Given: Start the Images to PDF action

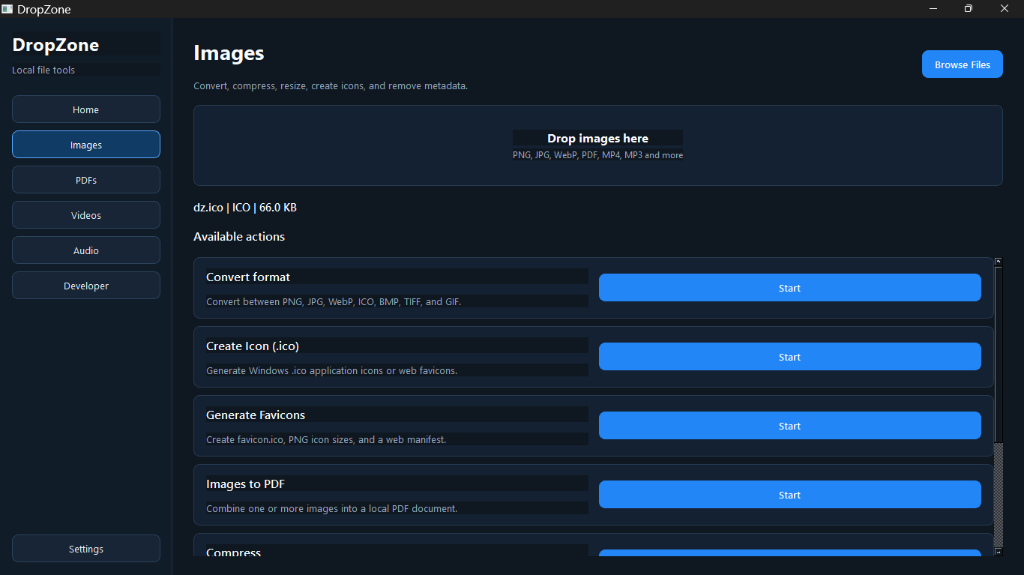Looking at the screenshot, I should (790, 495).
